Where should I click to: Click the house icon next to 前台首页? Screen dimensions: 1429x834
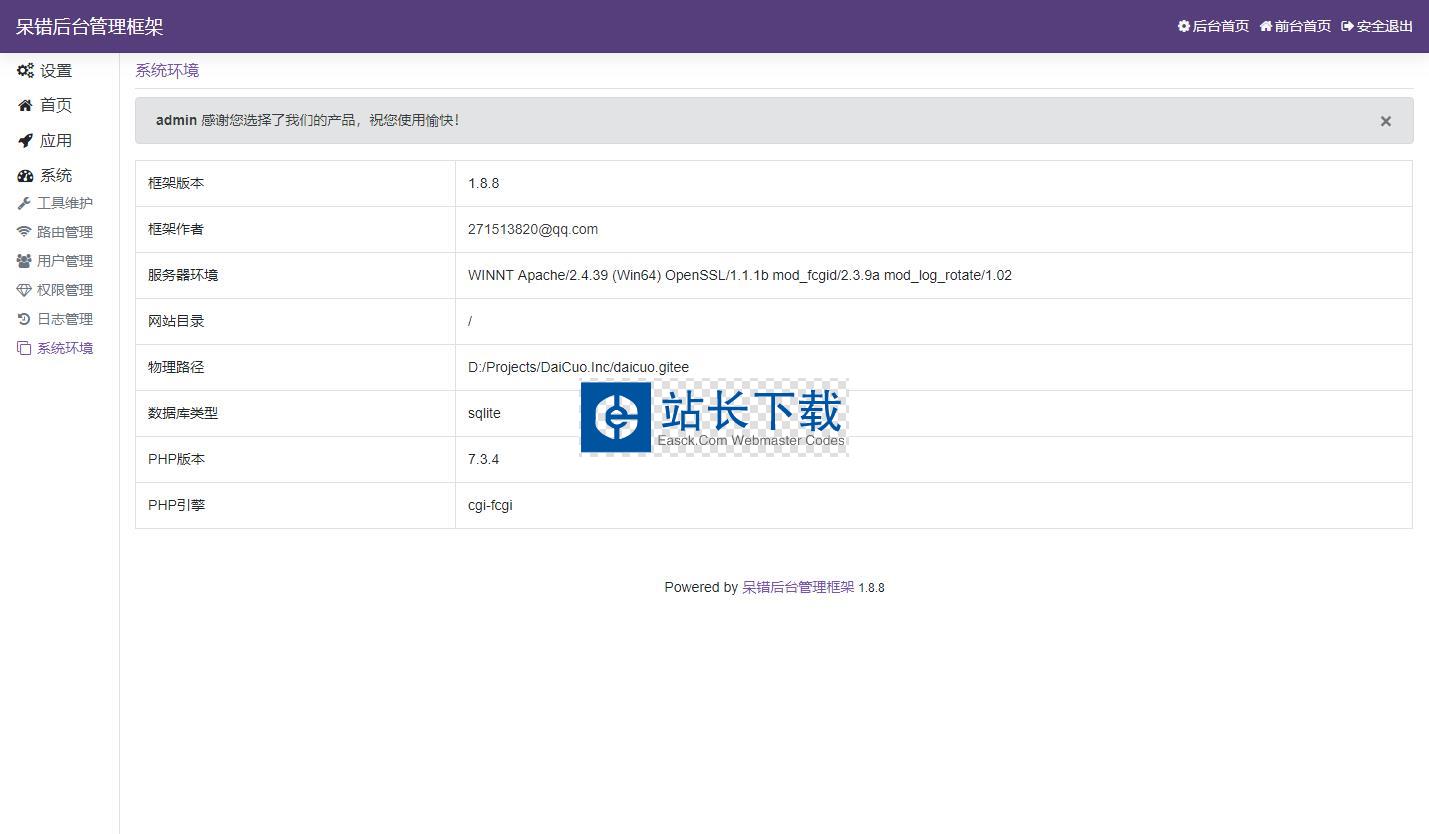tap(1266, 26)
